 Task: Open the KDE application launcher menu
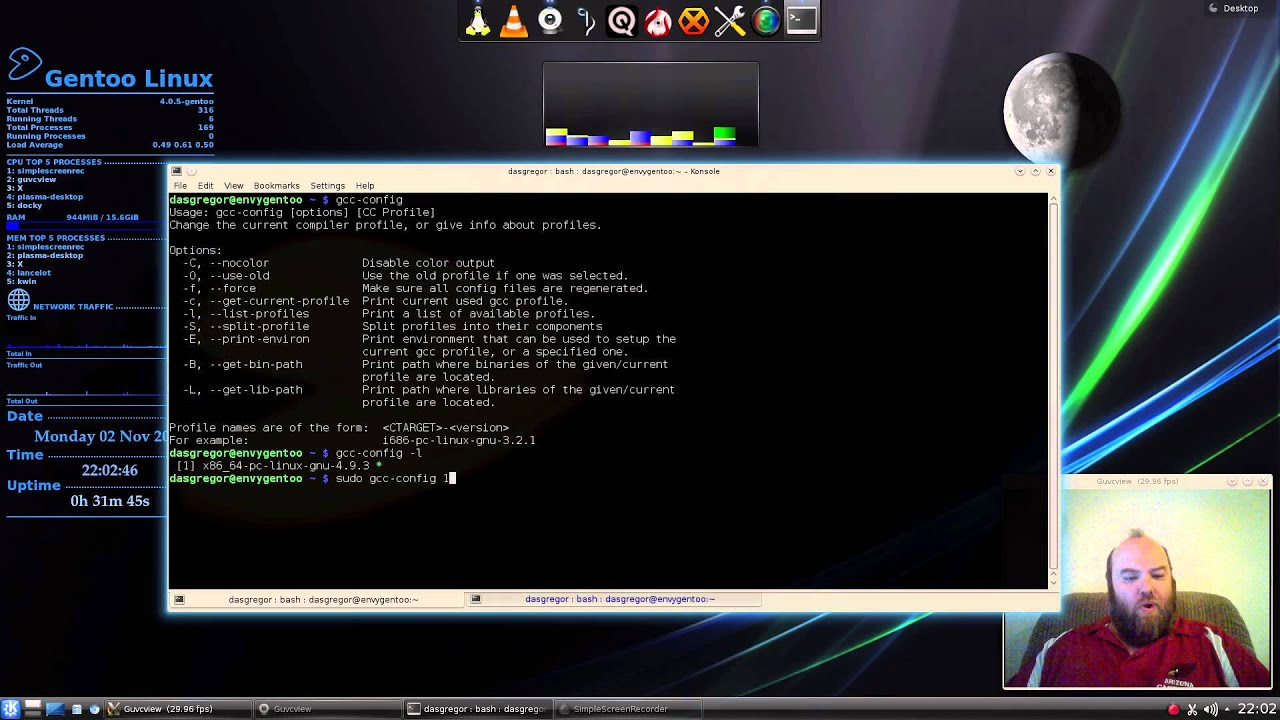coord(11,709)
